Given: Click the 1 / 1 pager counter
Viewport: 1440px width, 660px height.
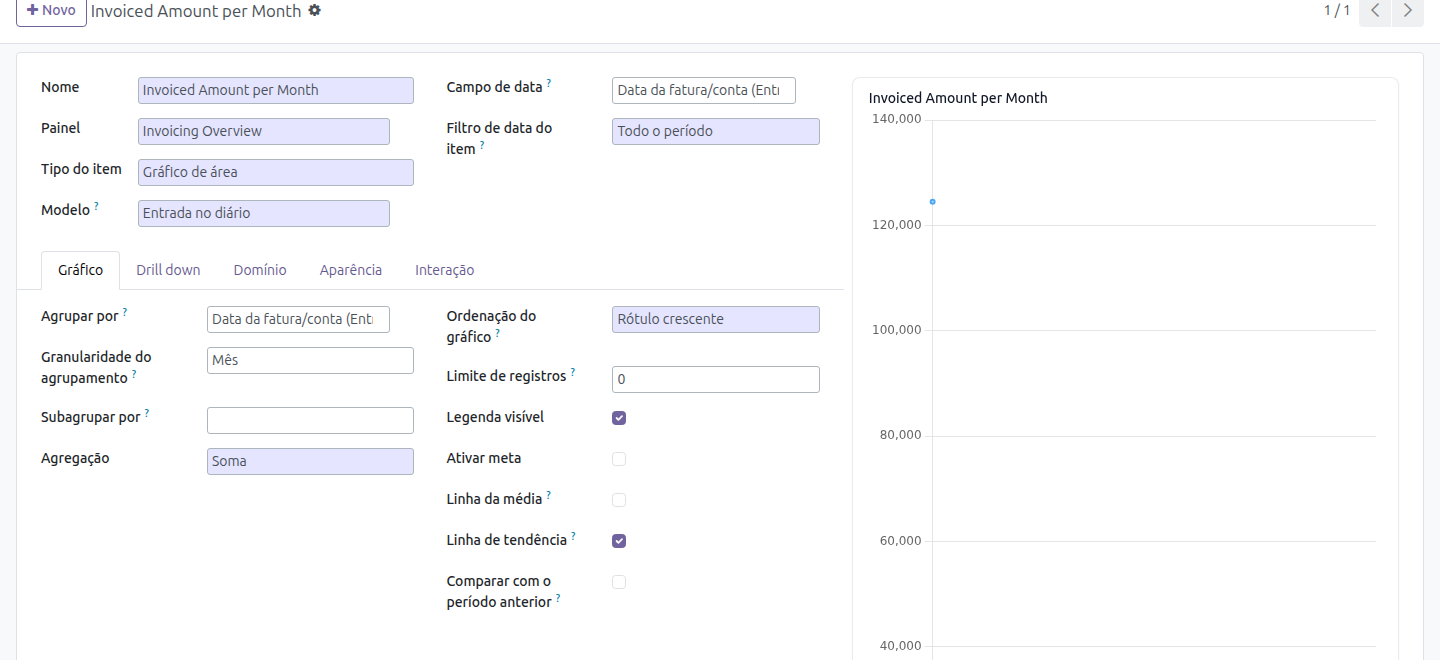Looking at the screenshot, I should click(1337, 10).
